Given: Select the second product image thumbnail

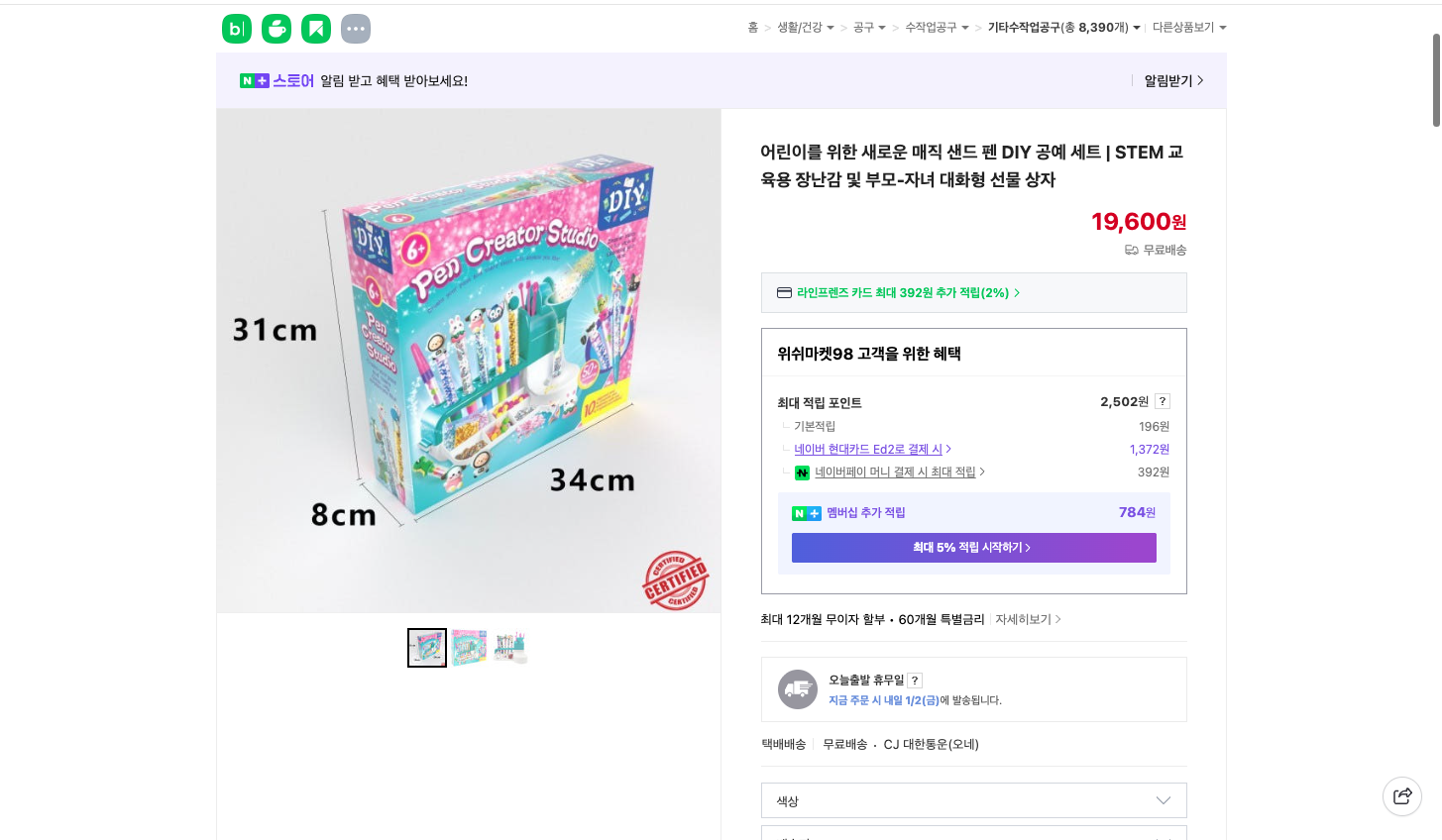Looking at the screenshot, I should tap(468, 647).
